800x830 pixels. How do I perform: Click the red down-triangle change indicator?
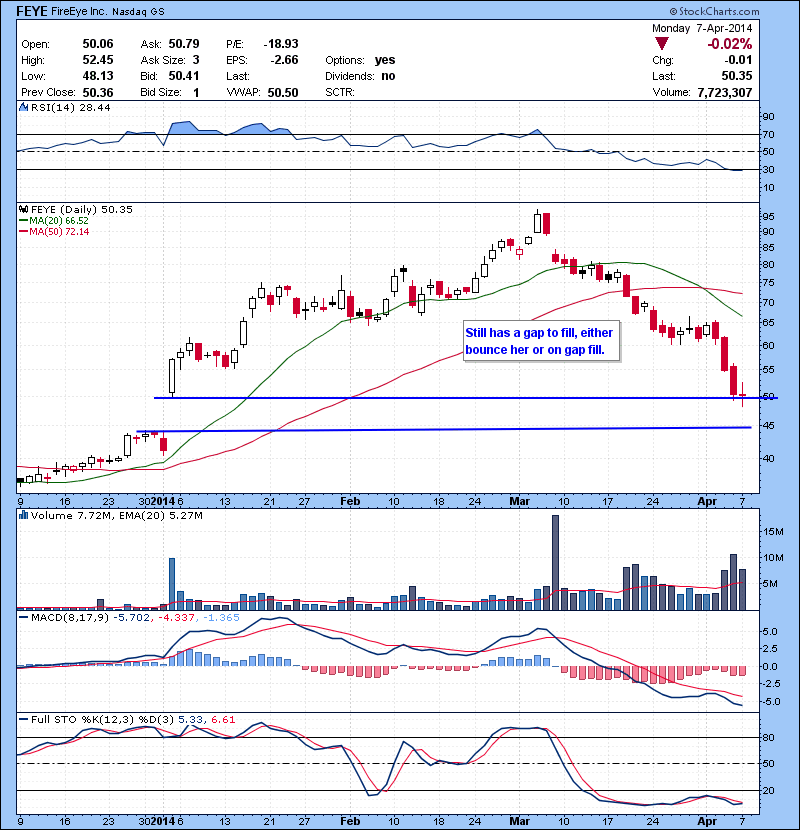pos(661,43)
